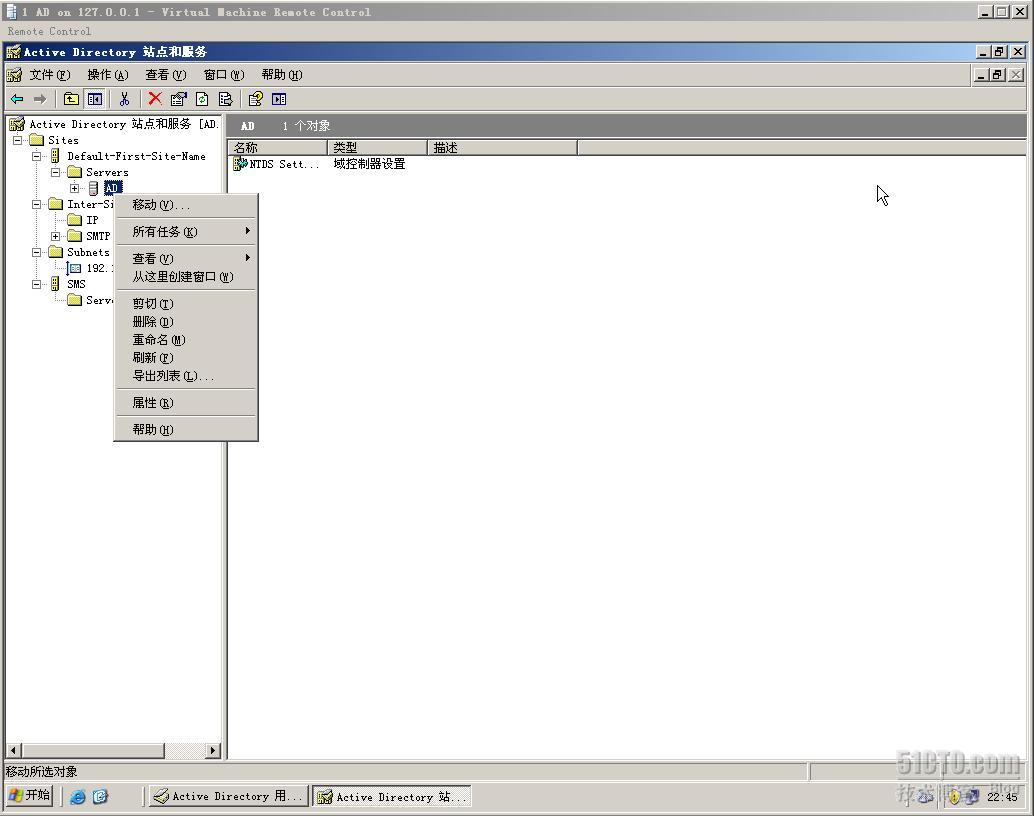Viewport: 1034px width, 816px height.
Task: Go back with the Back arrow
Action: (17, 99)
